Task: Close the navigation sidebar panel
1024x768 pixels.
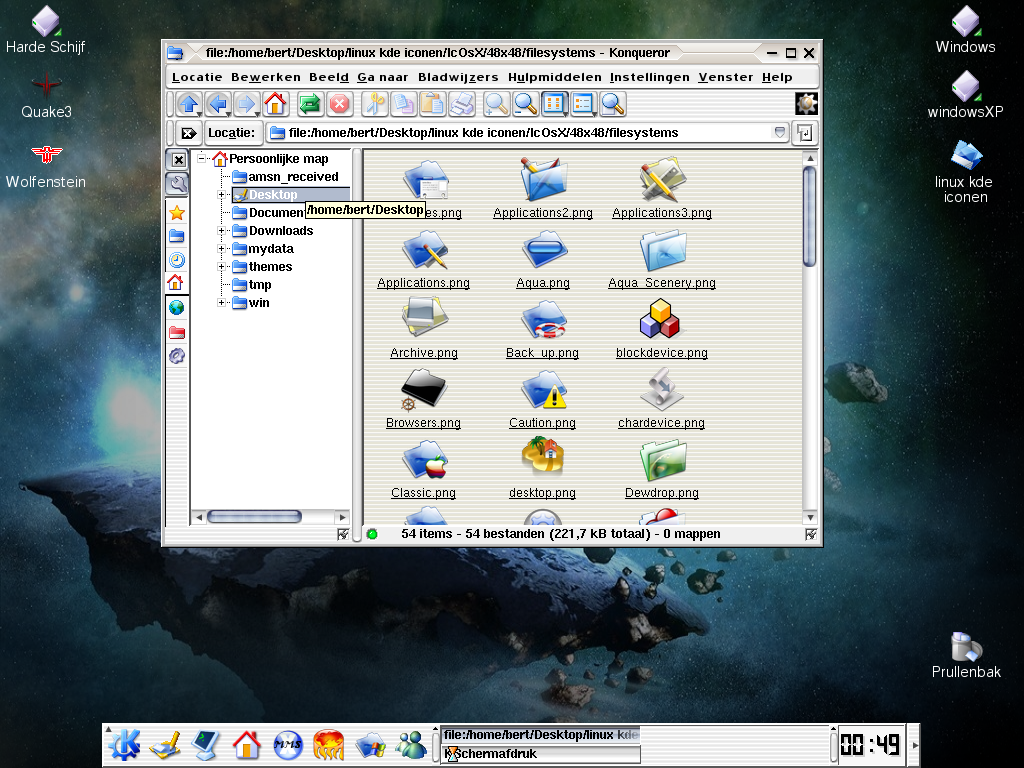Action: coord(178,159)
